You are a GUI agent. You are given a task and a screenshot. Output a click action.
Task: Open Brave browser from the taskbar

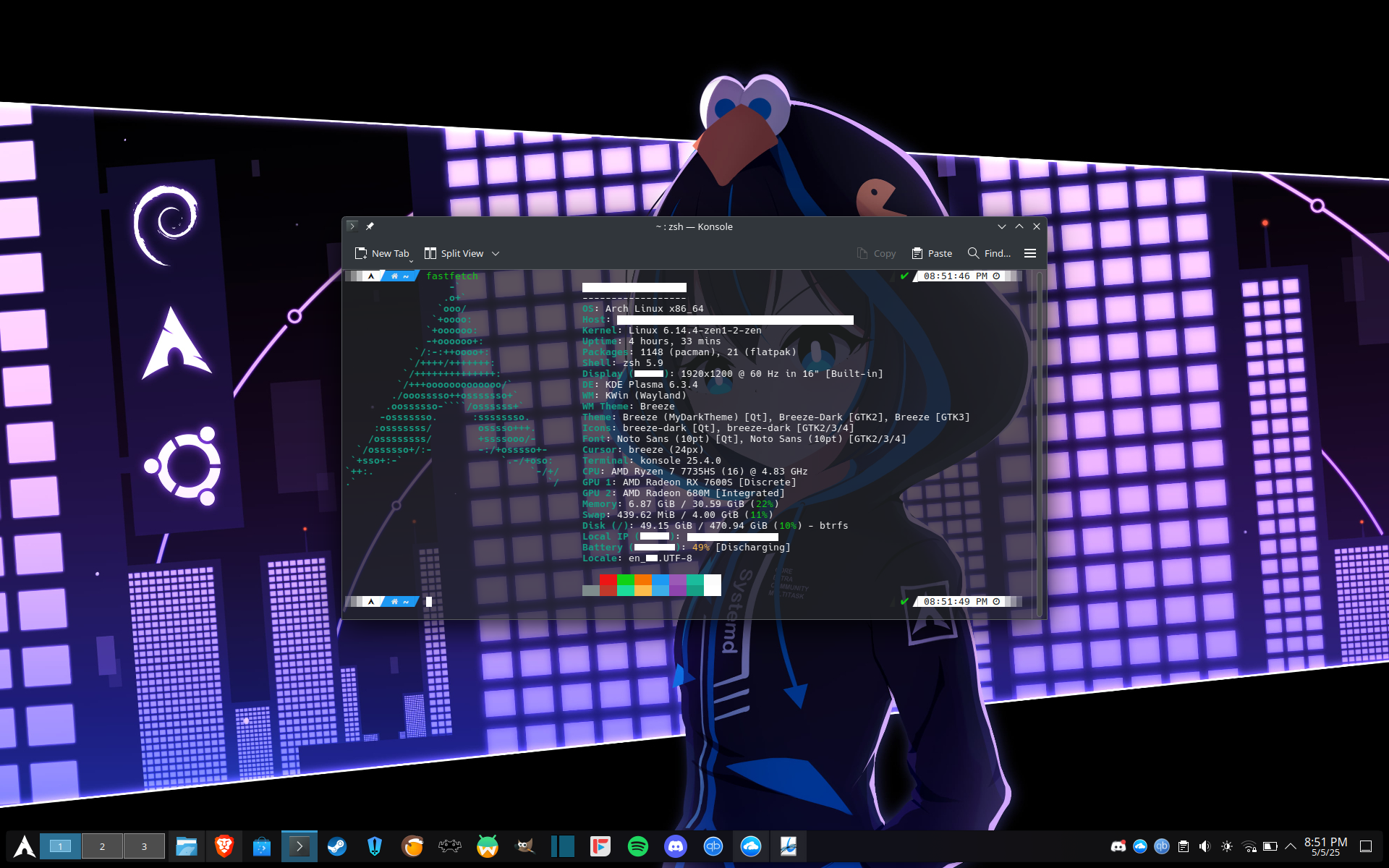point(224,846)
